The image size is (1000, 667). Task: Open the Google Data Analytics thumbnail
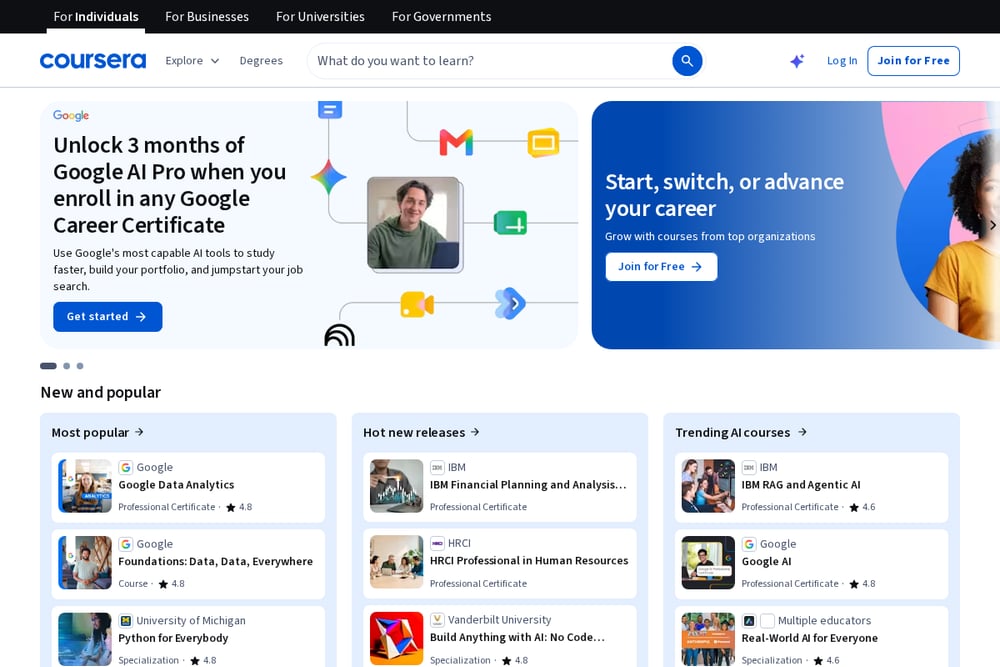85,486
